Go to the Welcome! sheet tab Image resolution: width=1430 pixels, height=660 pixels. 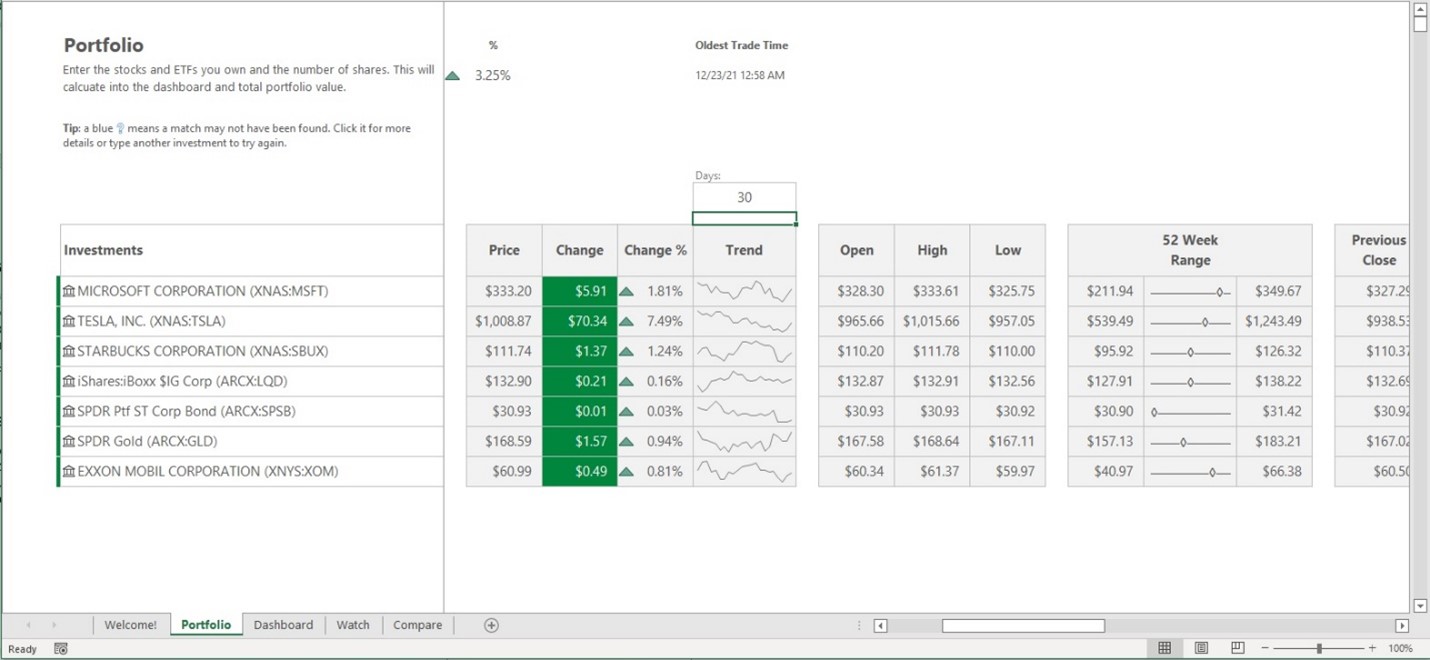(131, 624)
